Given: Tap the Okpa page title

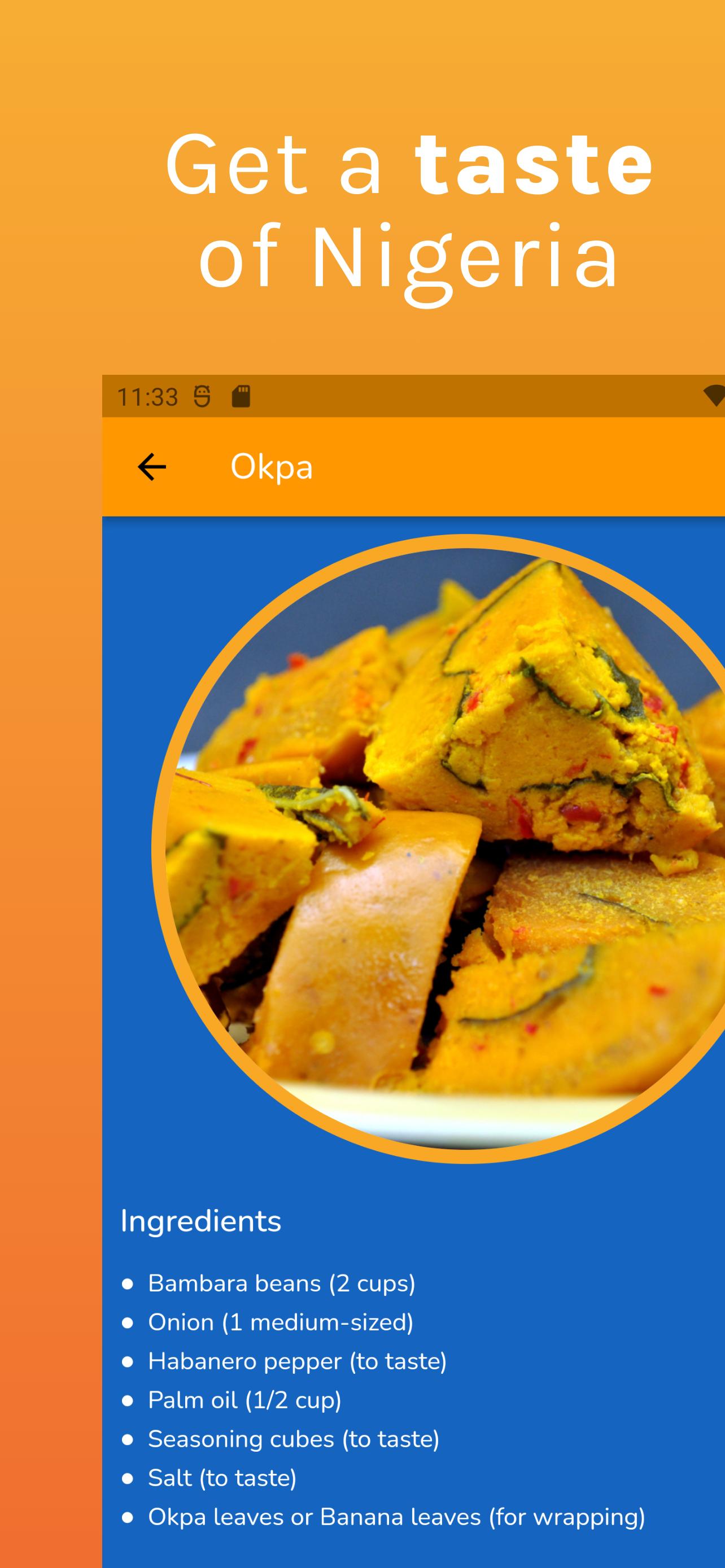Looking at the screenshot, I should click(x=272, y=467).
